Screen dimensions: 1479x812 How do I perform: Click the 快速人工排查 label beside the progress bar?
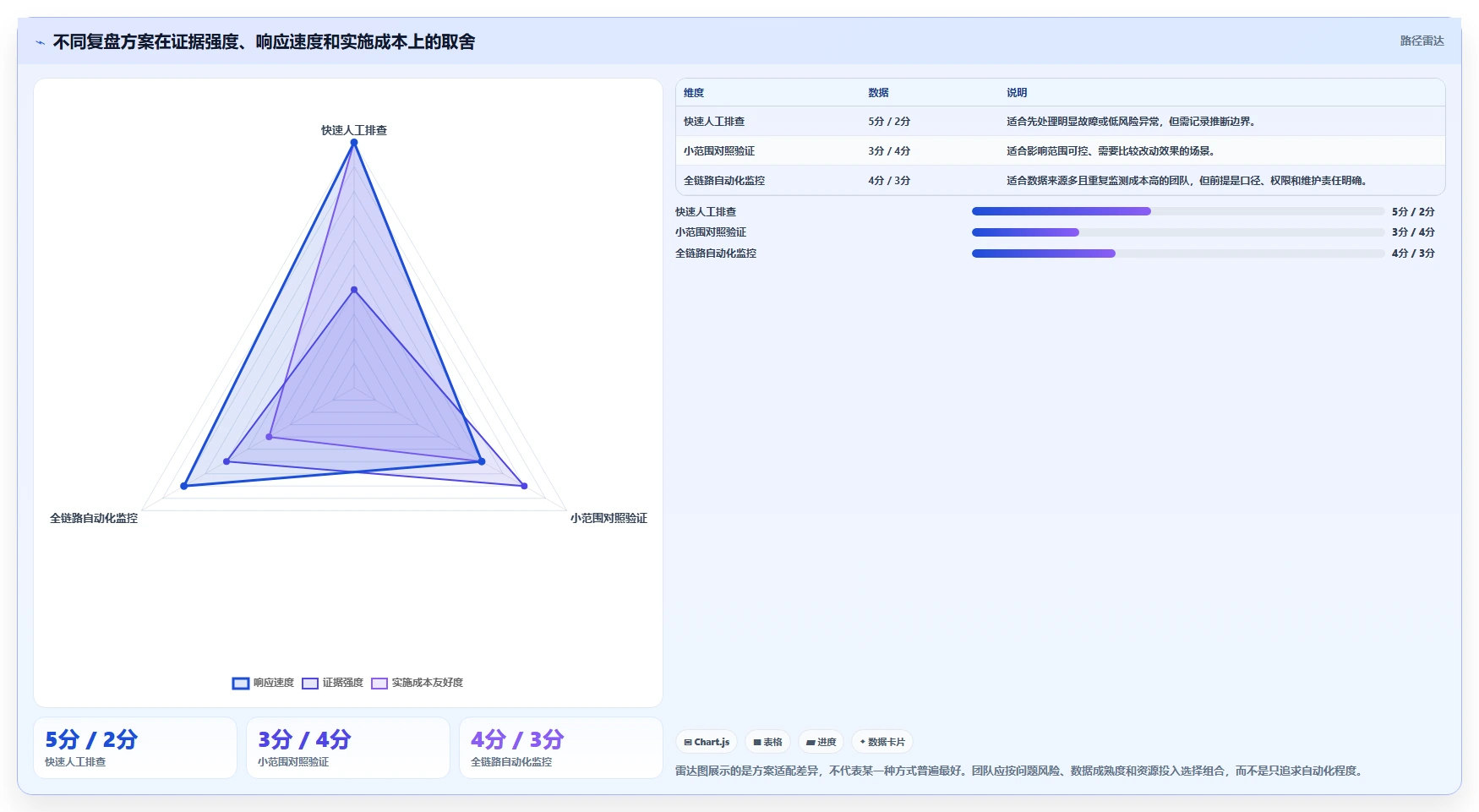tap(706, 212)
